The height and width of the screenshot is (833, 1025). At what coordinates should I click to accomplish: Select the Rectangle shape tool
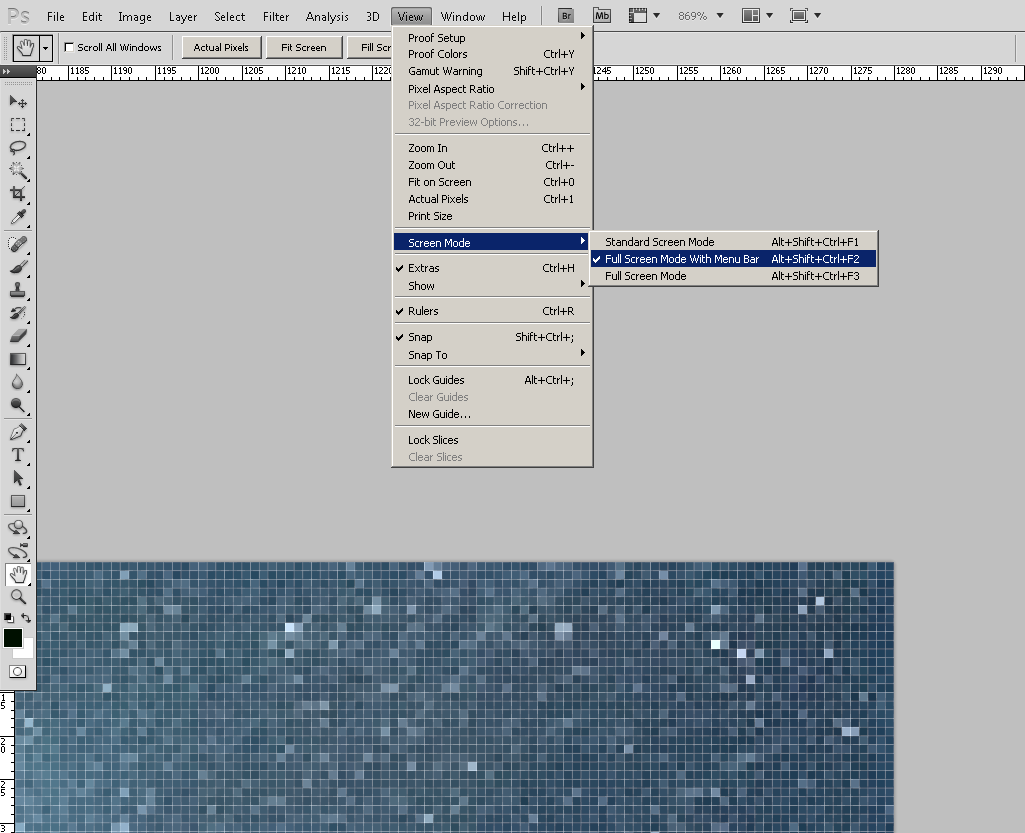[18, 502]
